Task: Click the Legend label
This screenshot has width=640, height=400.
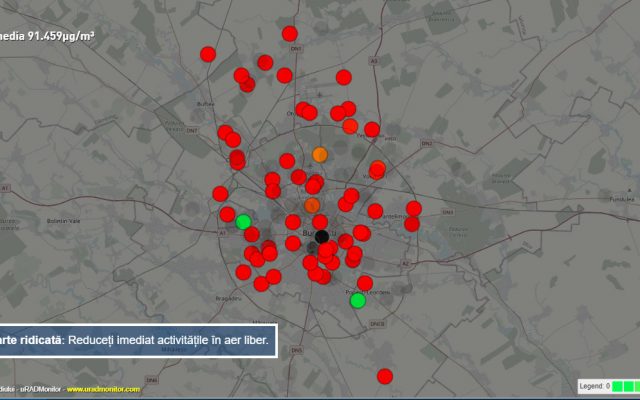Action: (592, 386)
